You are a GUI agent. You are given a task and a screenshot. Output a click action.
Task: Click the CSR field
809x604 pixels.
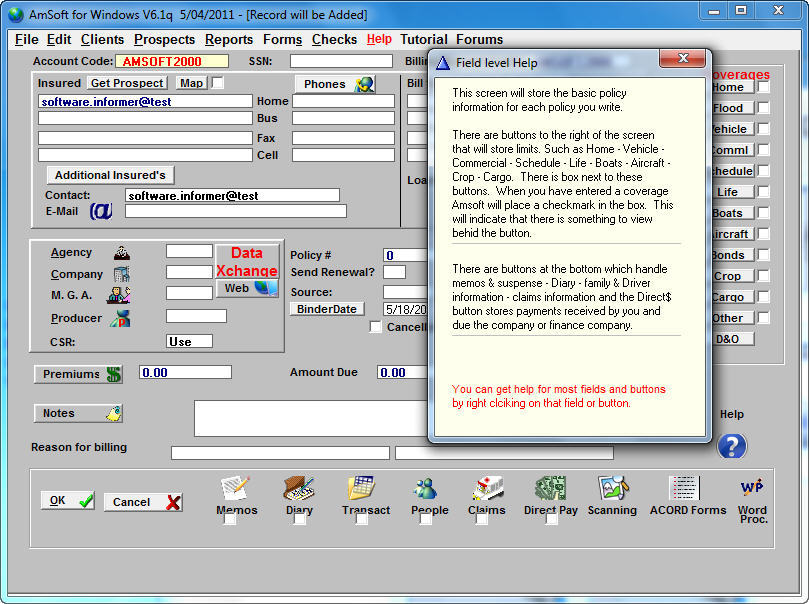coord(189,341)
